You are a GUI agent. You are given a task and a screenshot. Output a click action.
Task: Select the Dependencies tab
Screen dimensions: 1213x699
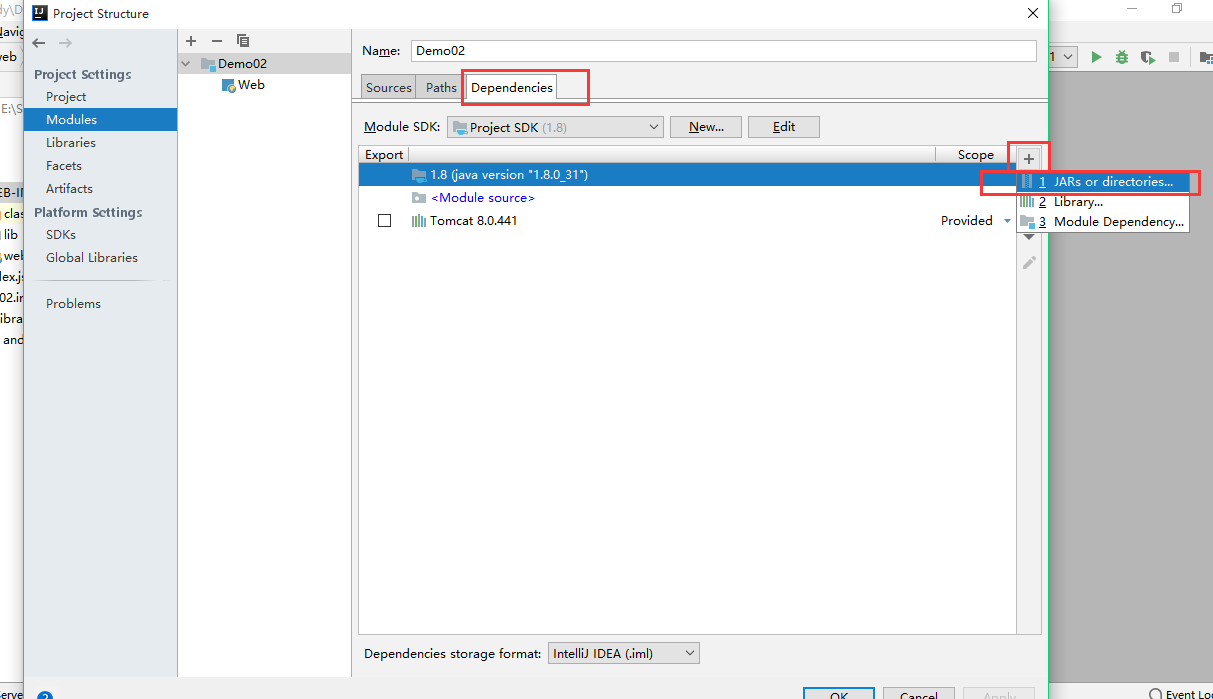(x=511, y=87)
